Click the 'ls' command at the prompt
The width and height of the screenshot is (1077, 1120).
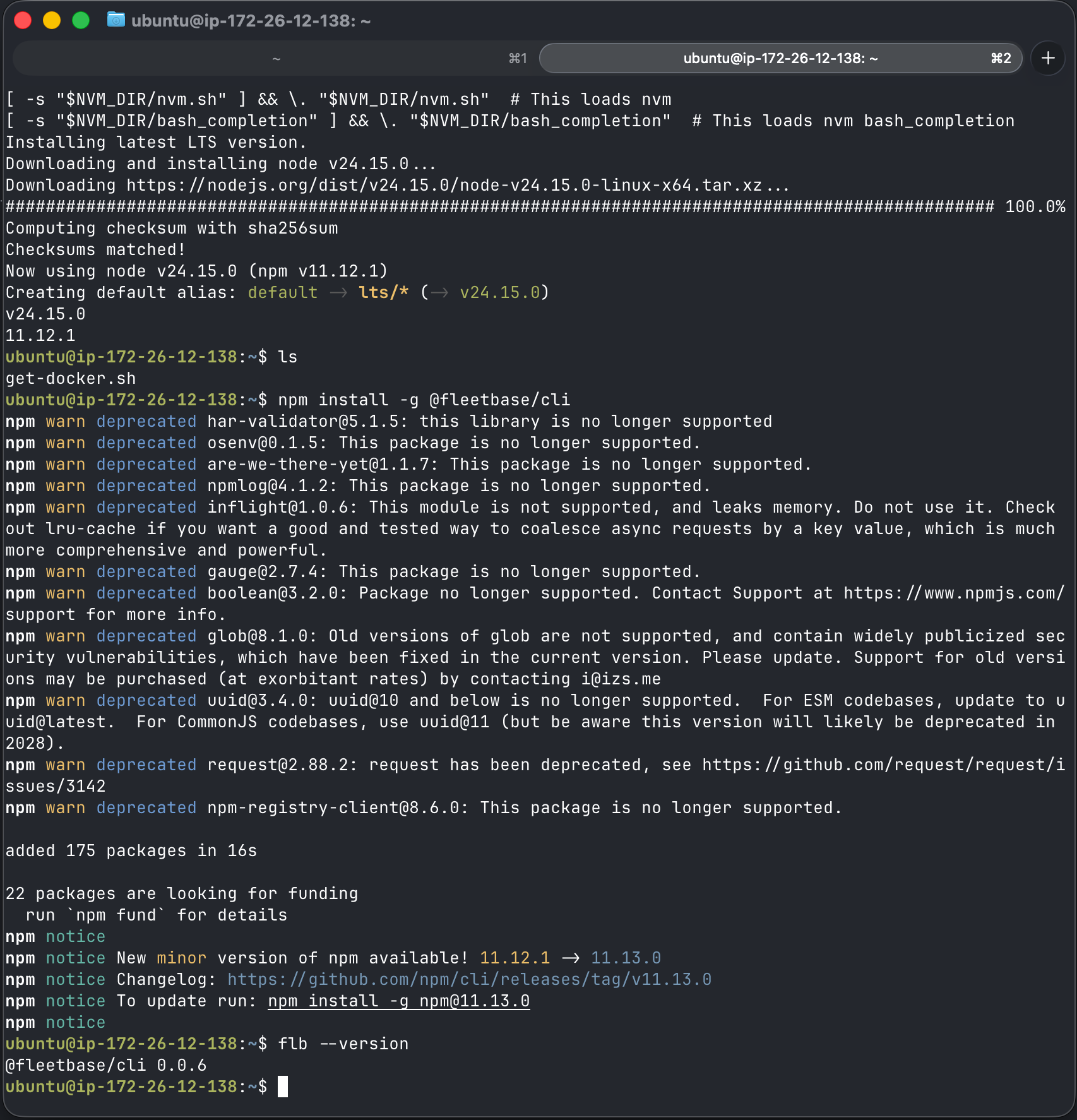[288, 357]
